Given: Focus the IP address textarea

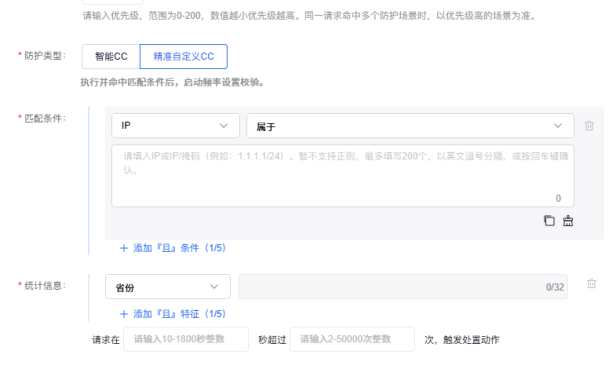Looking at the screenshot, I should coord(343,176).
